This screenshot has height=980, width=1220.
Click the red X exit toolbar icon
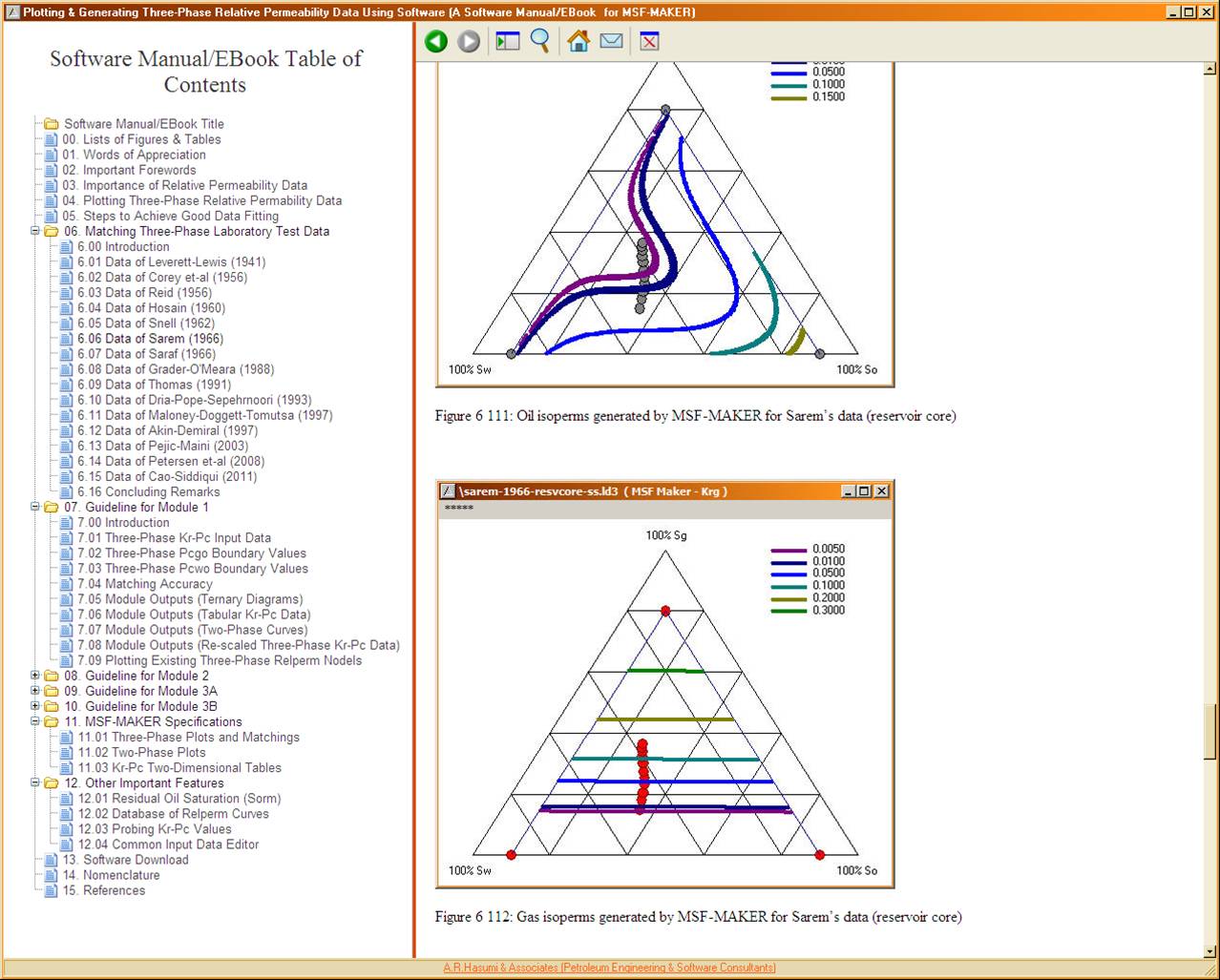pos(649,41)
